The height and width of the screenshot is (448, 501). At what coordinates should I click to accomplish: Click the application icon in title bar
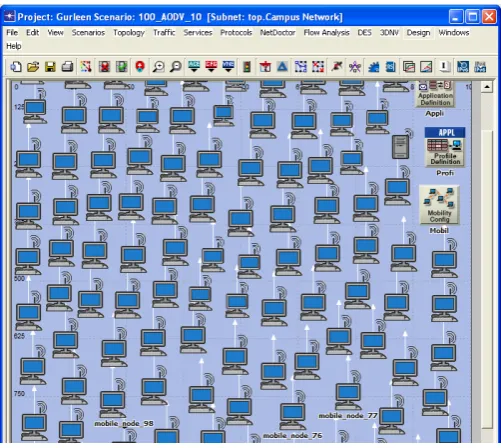[x=10, y=16]
